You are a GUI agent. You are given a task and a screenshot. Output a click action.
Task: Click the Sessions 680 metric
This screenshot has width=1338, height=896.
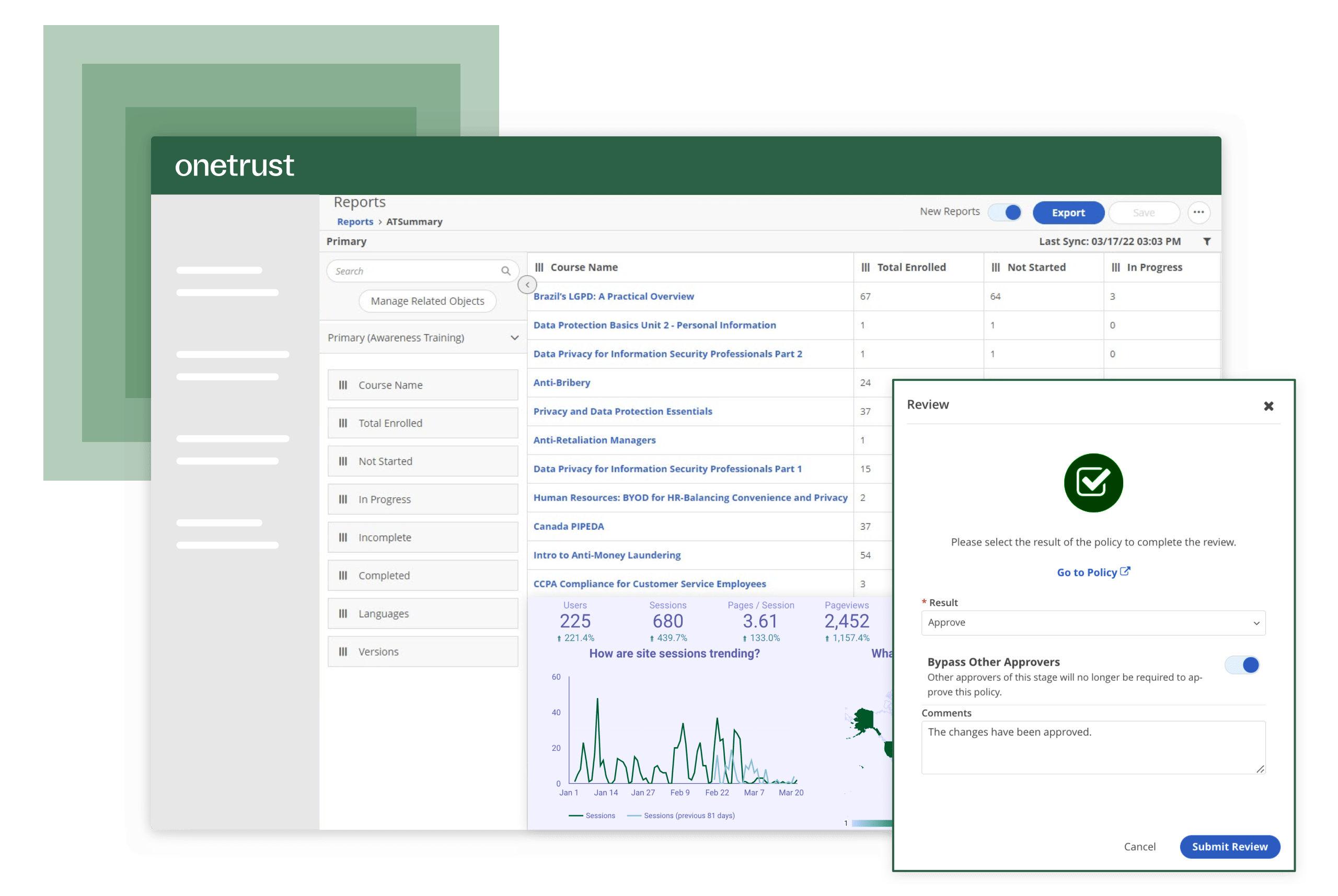[667, 621]
